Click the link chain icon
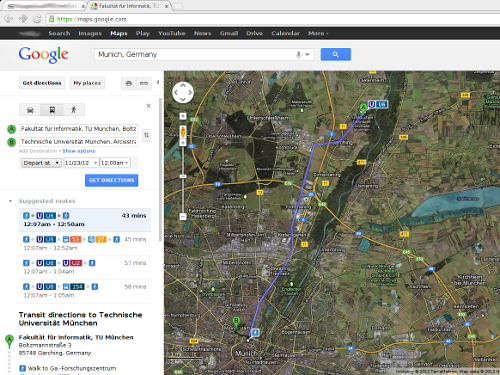This screenshot has height=375, width=500. click(144, 83)
